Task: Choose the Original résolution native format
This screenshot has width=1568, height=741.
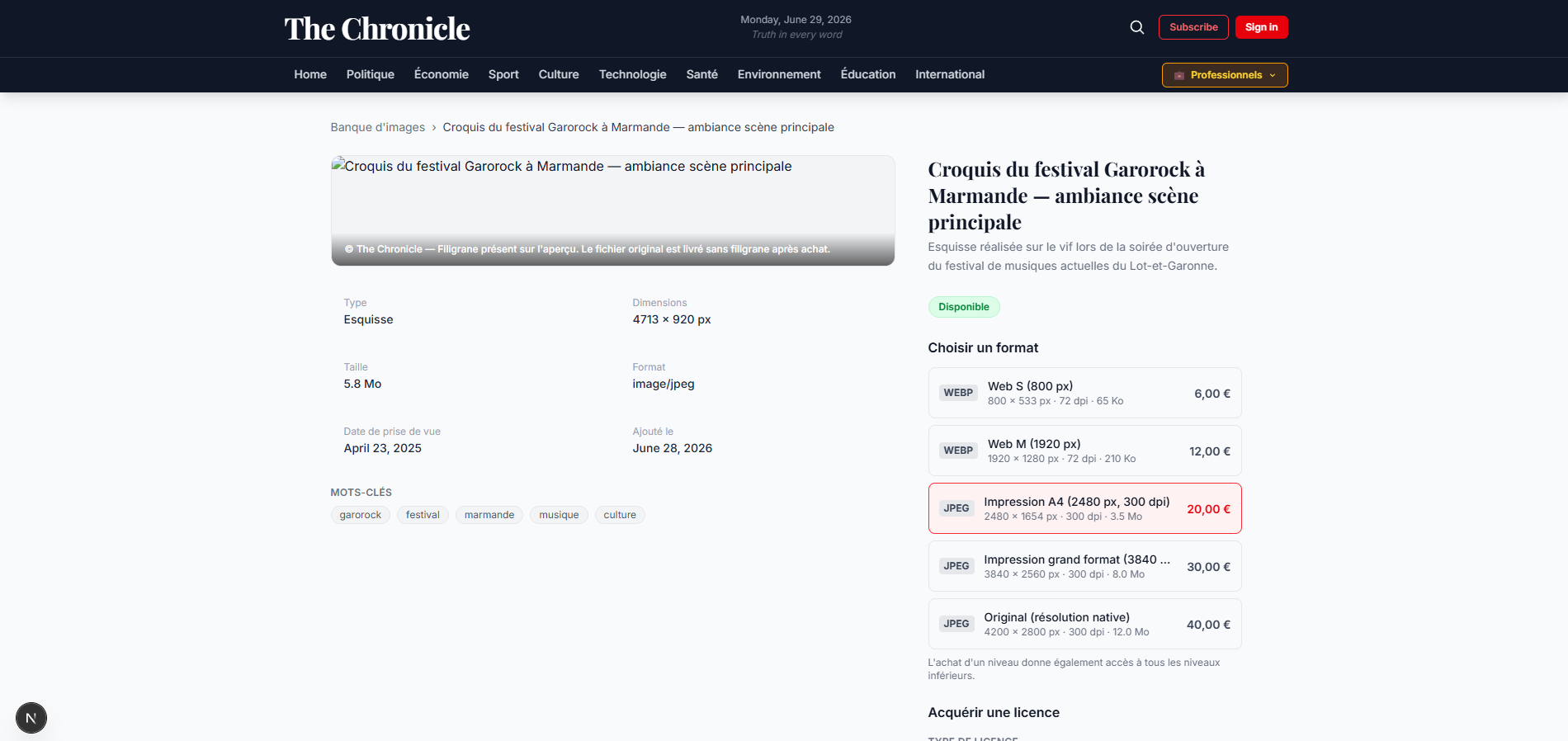Action: click(x=1084, y=624)
